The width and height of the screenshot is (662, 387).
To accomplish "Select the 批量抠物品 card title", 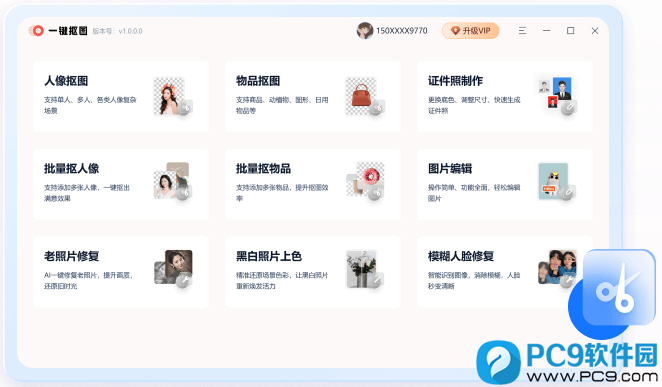I will click(263, 169).
